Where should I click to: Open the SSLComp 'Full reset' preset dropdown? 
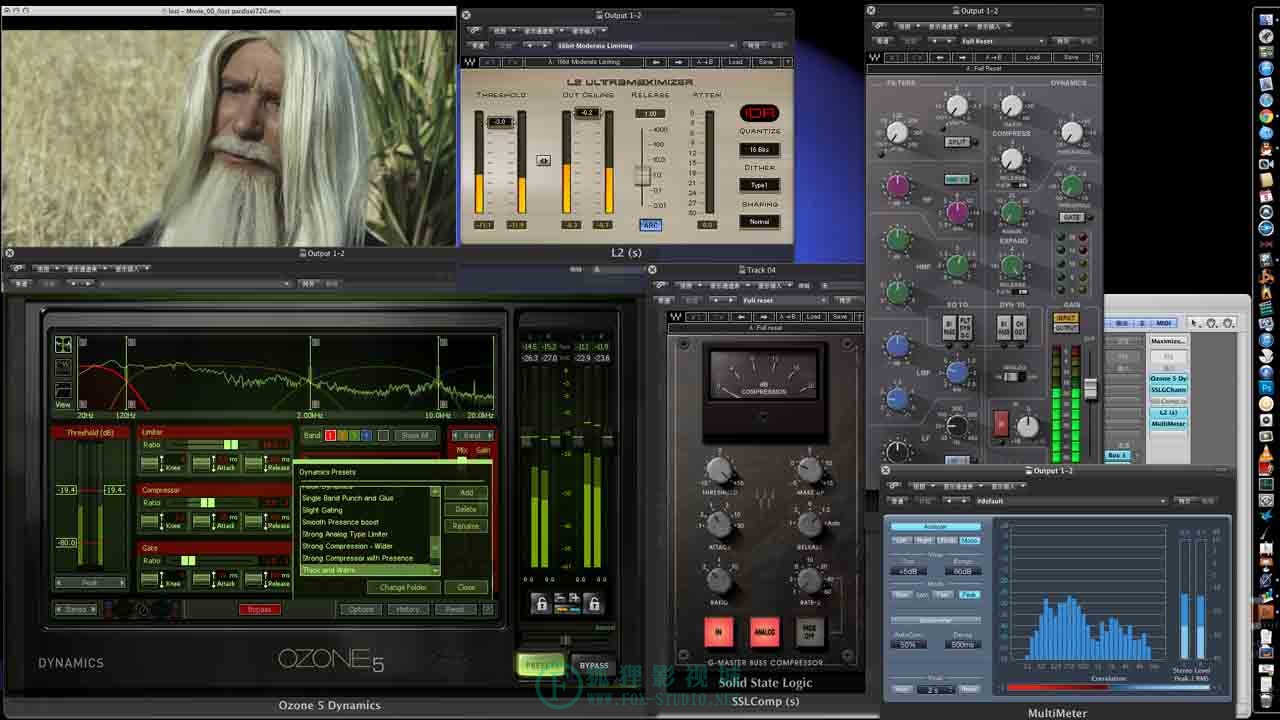point(784,300)
